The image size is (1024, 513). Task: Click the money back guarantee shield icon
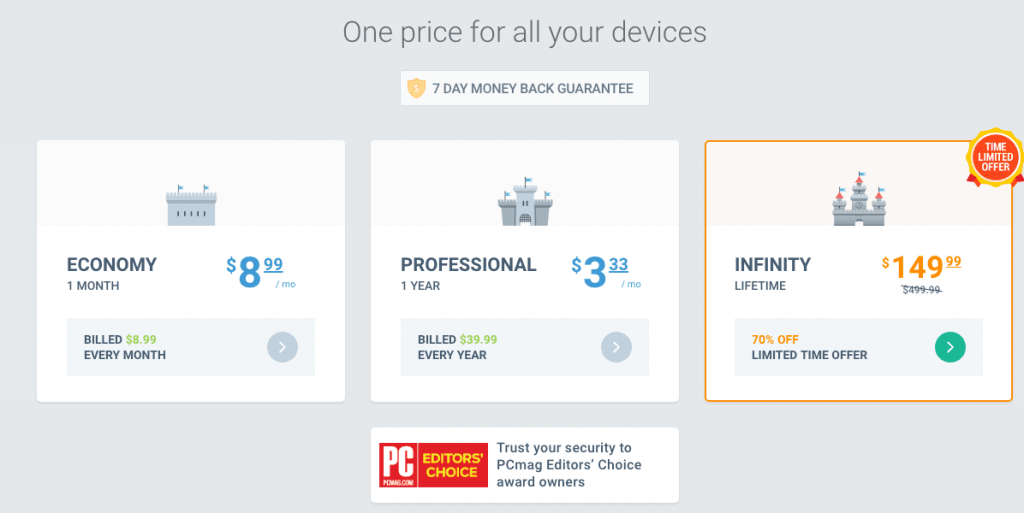pos(416,88)
